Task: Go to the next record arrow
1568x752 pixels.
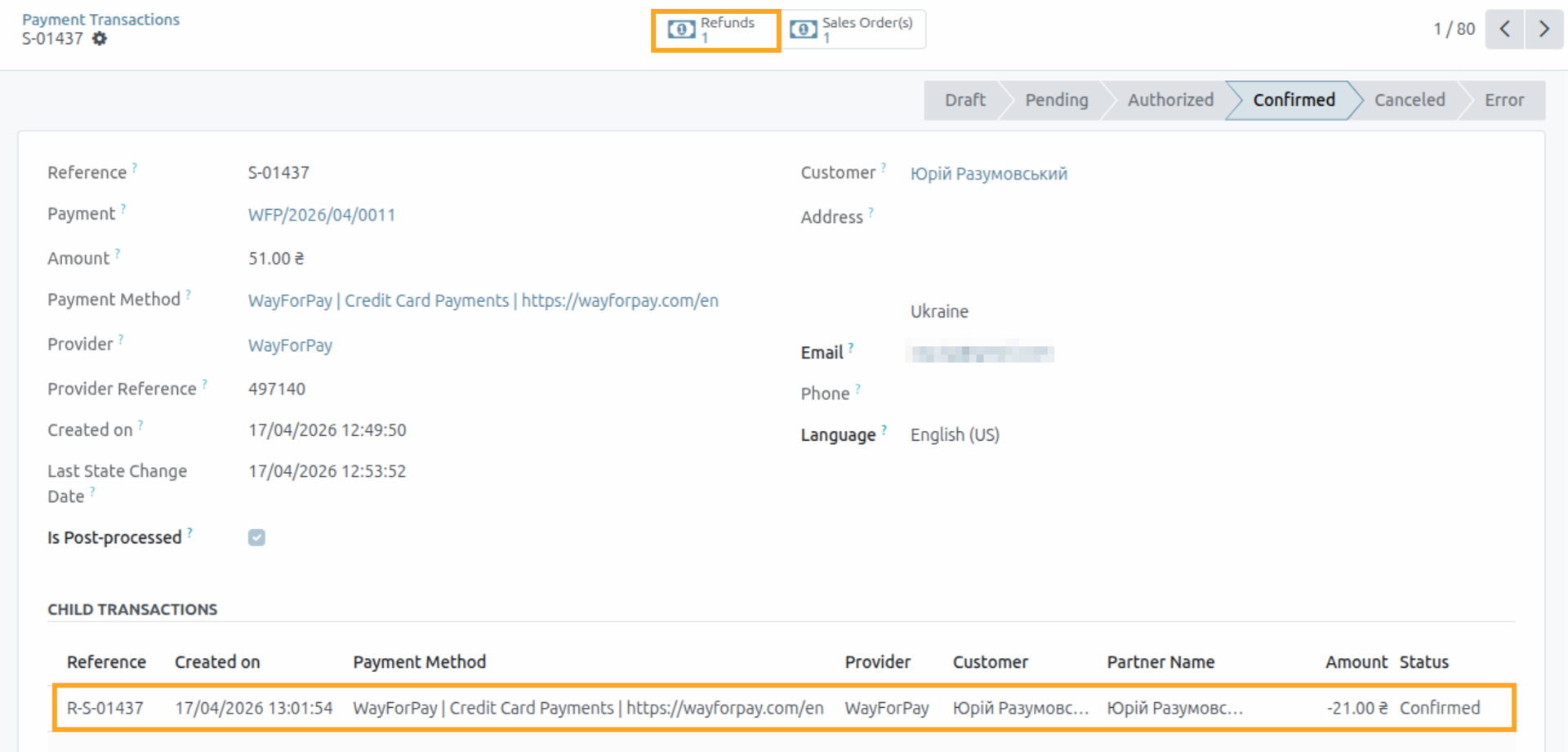Action: click(x=1543, y=29)
